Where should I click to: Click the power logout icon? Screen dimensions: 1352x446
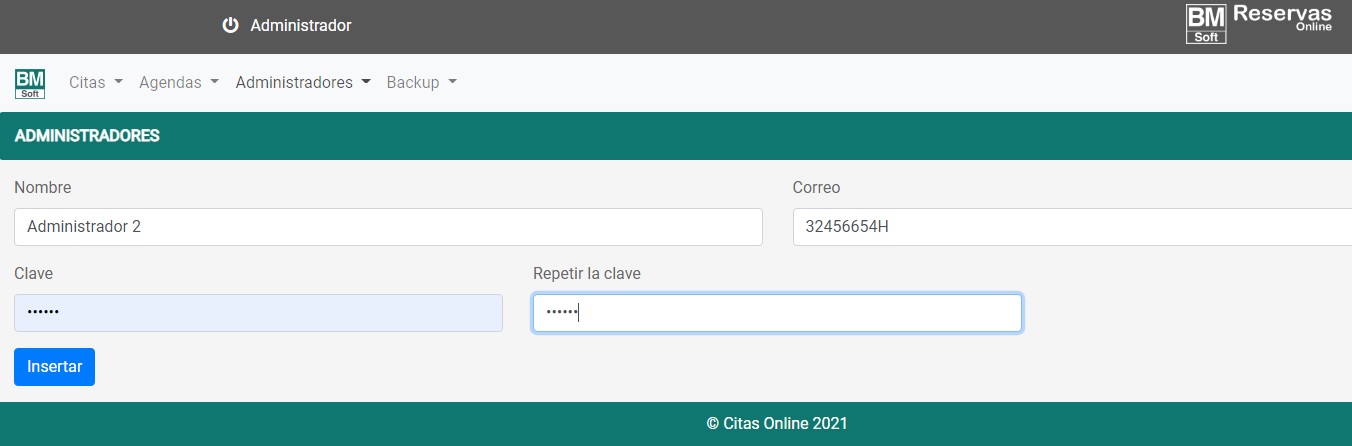(x=230, y=25)
